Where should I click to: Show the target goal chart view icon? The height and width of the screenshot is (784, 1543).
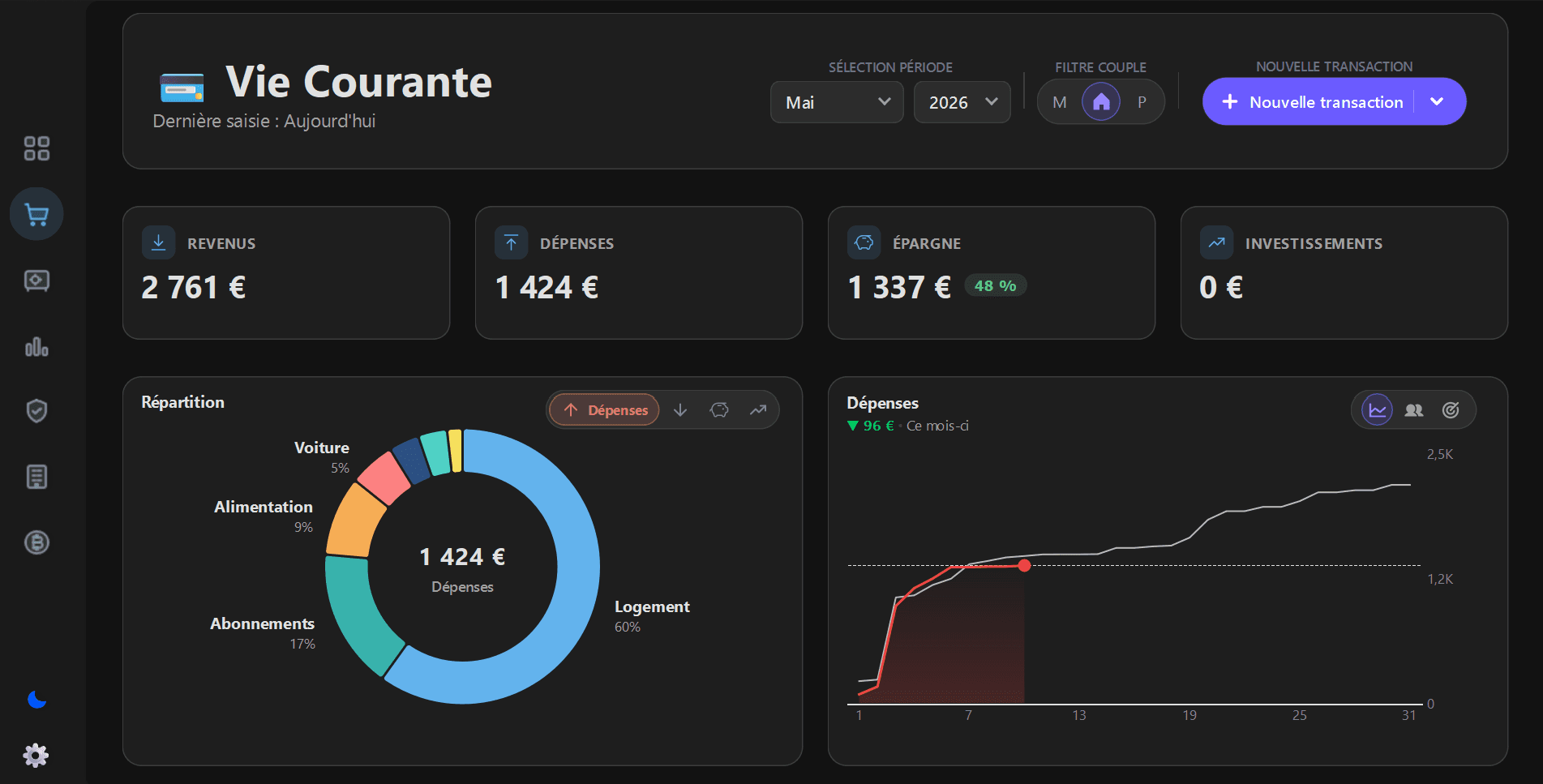pos(1451,410)
